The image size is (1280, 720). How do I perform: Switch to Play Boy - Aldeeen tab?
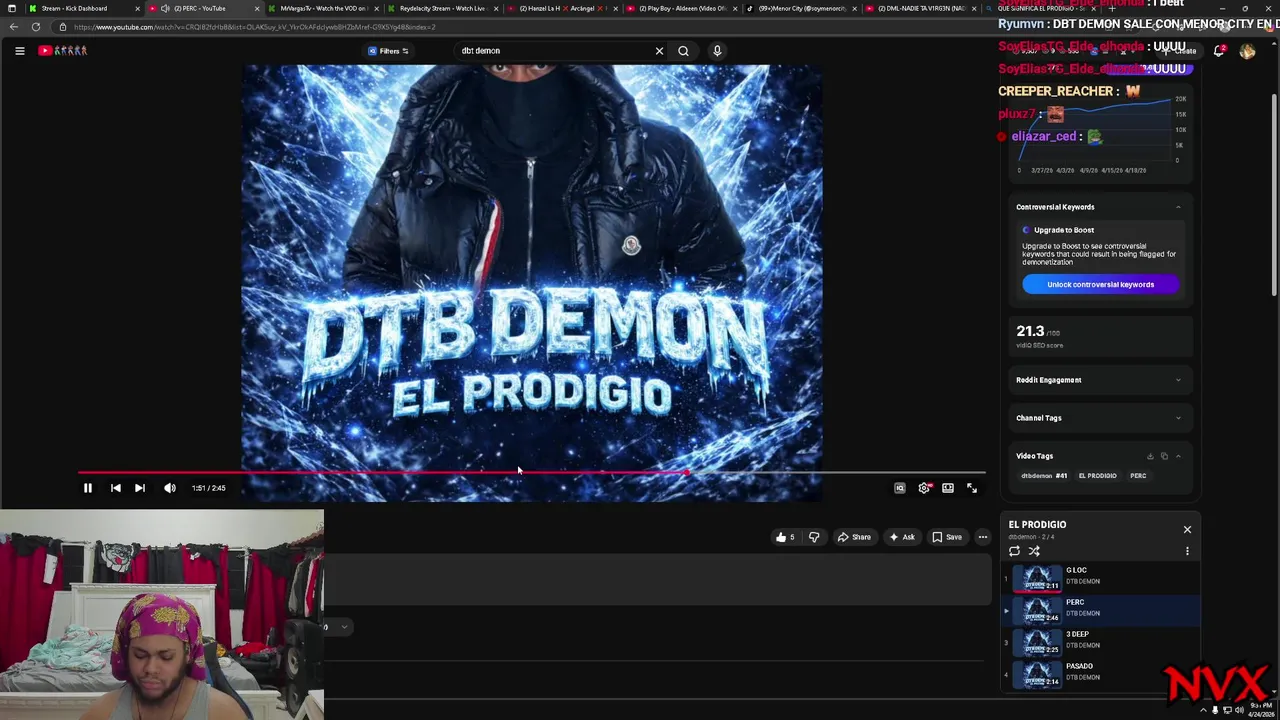point(681,8)
